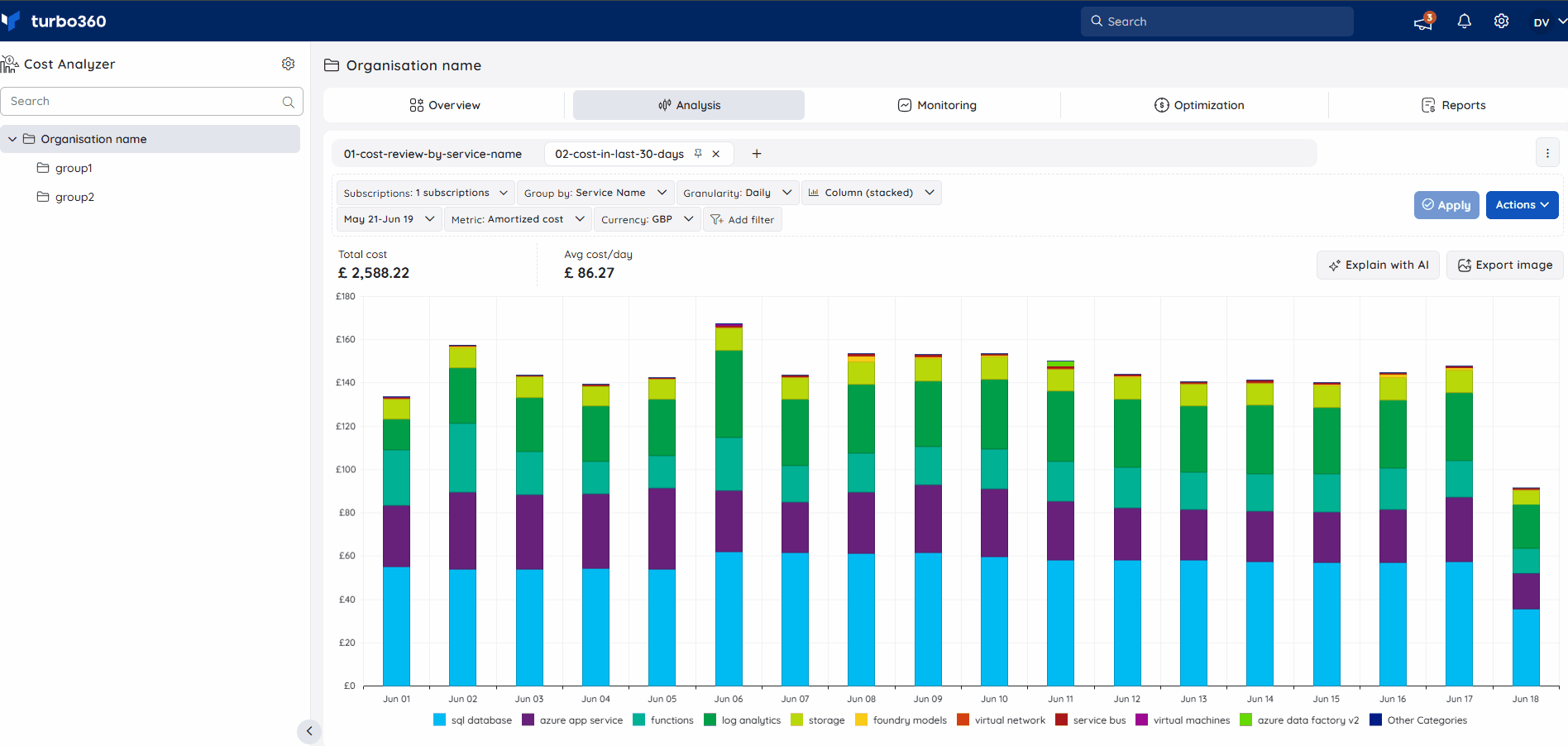The width and height of the screenshot is (1568, 746).
Task: Open the Metric Amortized cost dropdown
Action: (519, 219)
